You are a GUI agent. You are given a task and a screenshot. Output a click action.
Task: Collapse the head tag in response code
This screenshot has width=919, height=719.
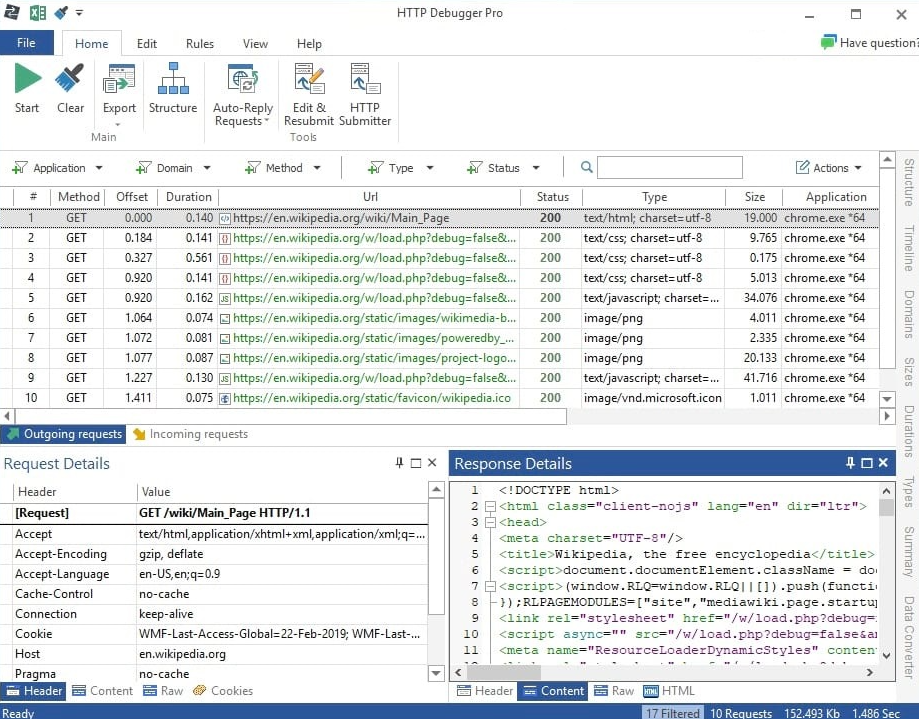(490, 522)
